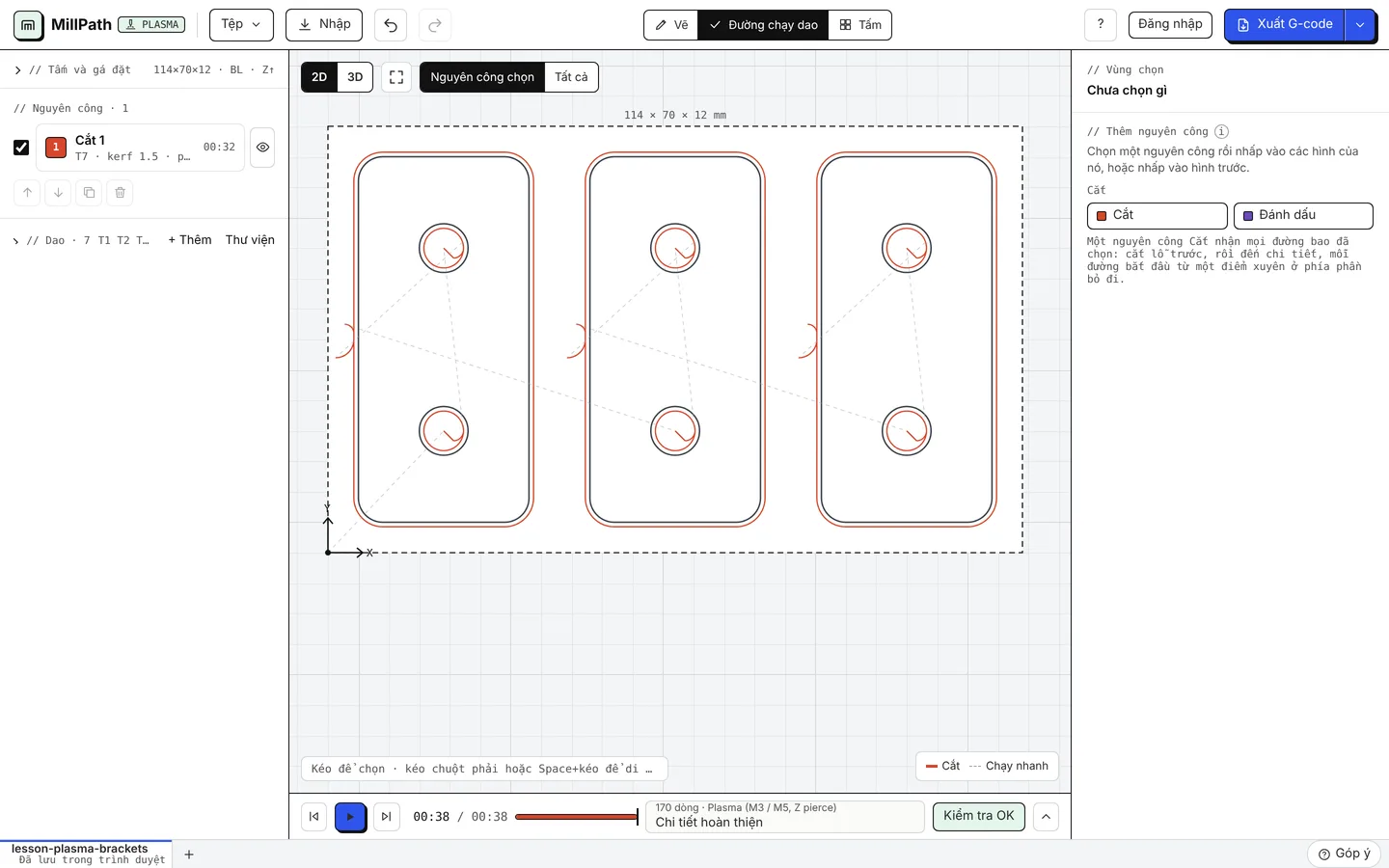This screenshot has width=1389, height=868.
Task: Expand the Dao tools section
Action: (82, 240)
